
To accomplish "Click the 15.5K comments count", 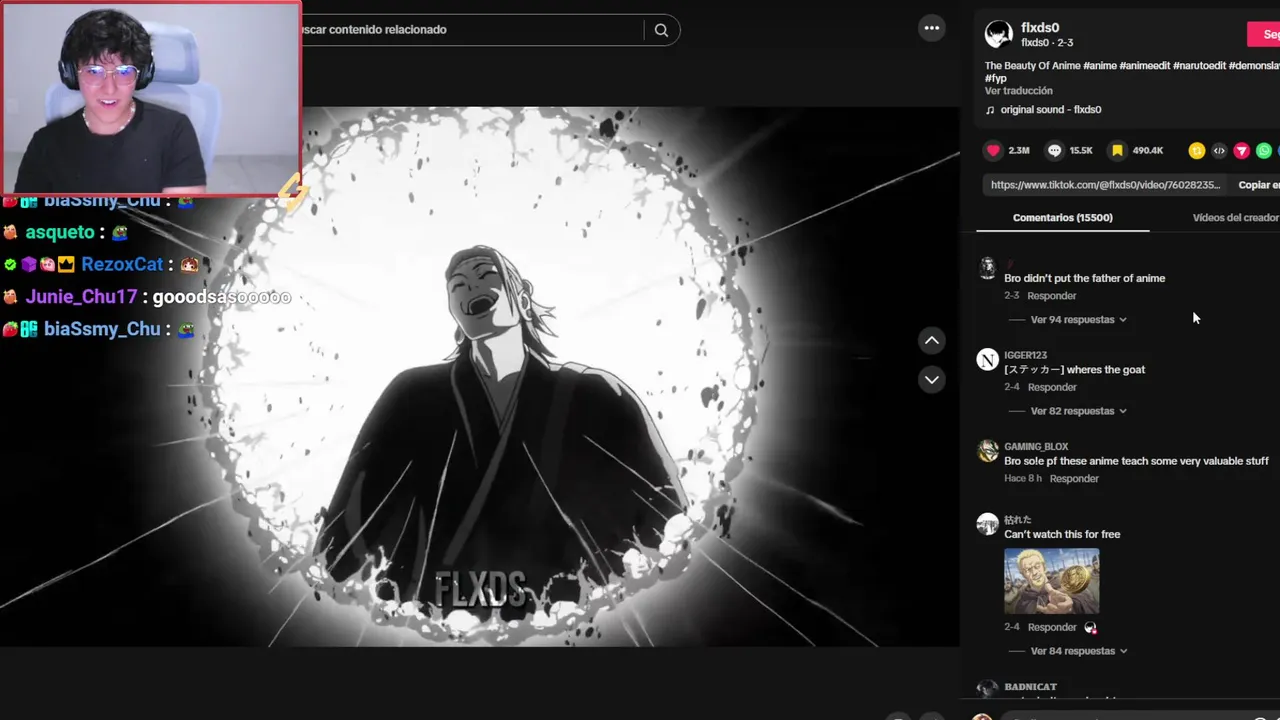I will (x=1081, y=151).
